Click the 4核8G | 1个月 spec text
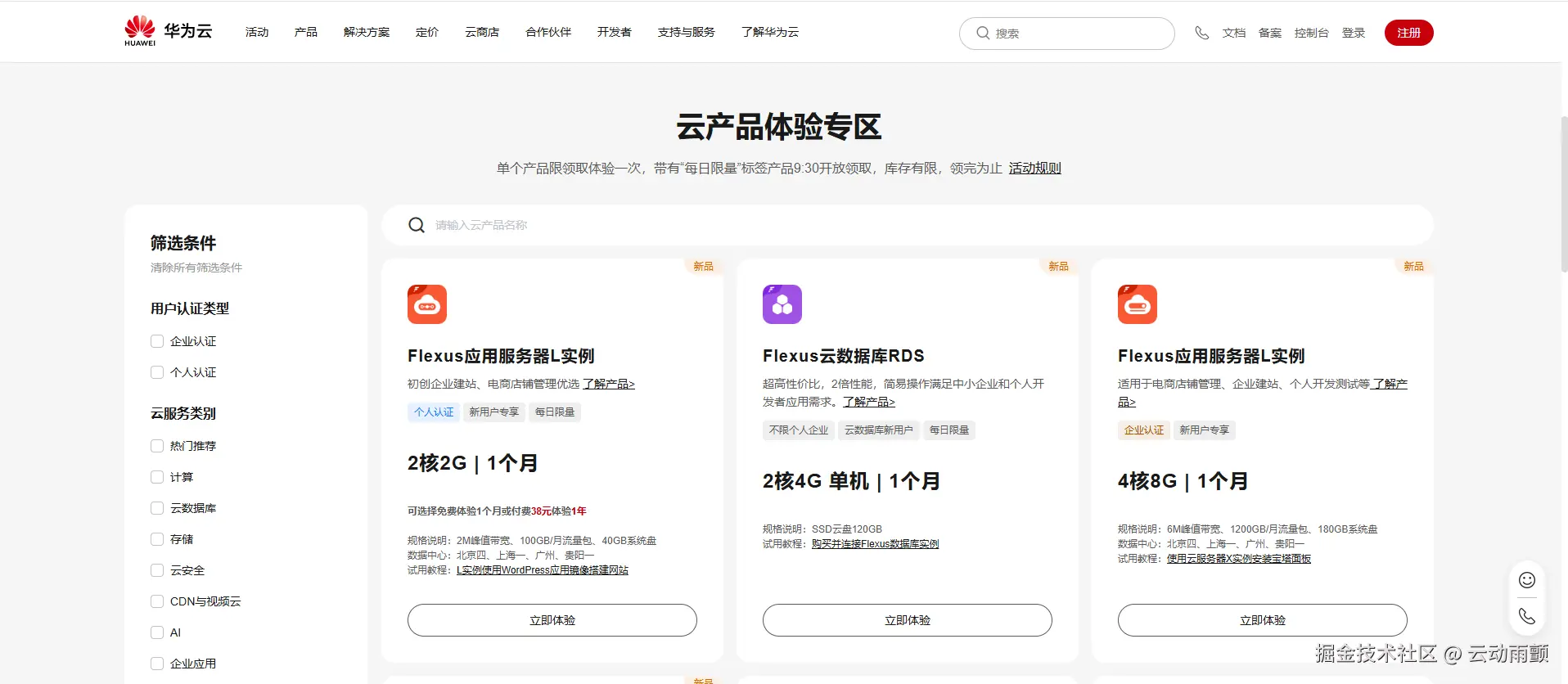The image size is (1568, 684). [1183, 481]
